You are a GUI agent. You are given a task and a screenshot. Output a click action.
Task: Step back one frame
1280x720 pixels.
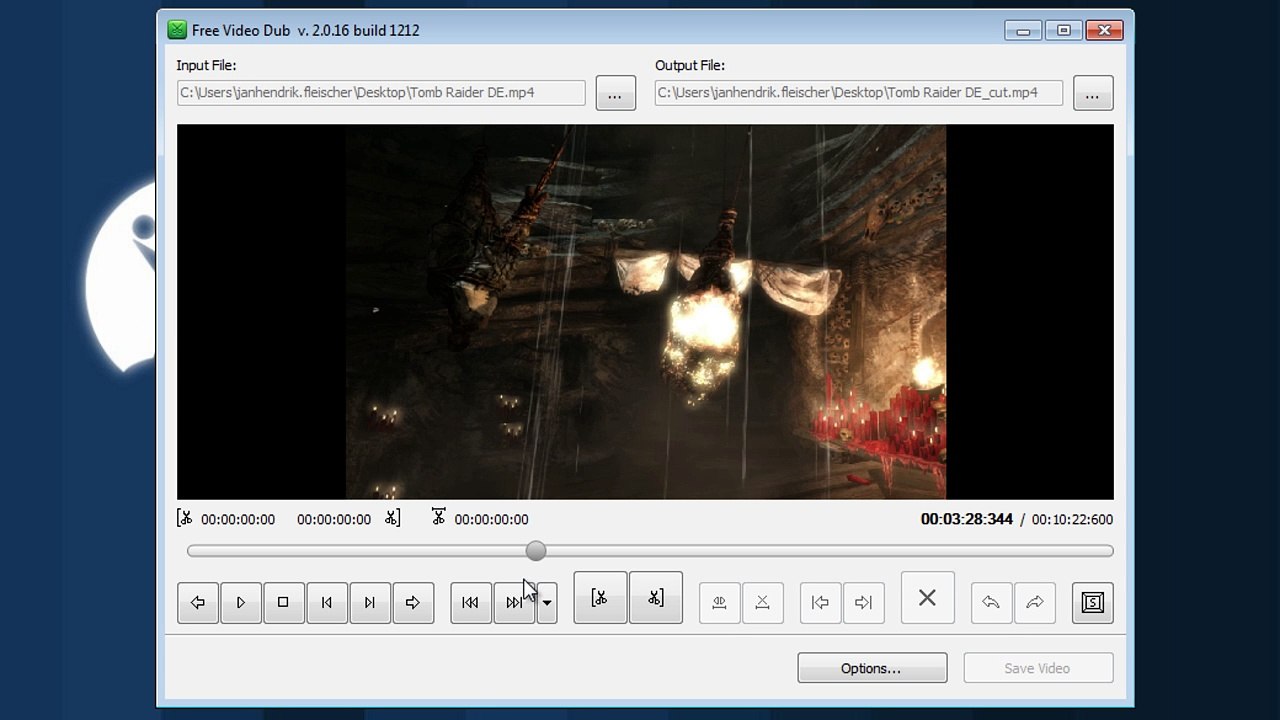(326, 602)
